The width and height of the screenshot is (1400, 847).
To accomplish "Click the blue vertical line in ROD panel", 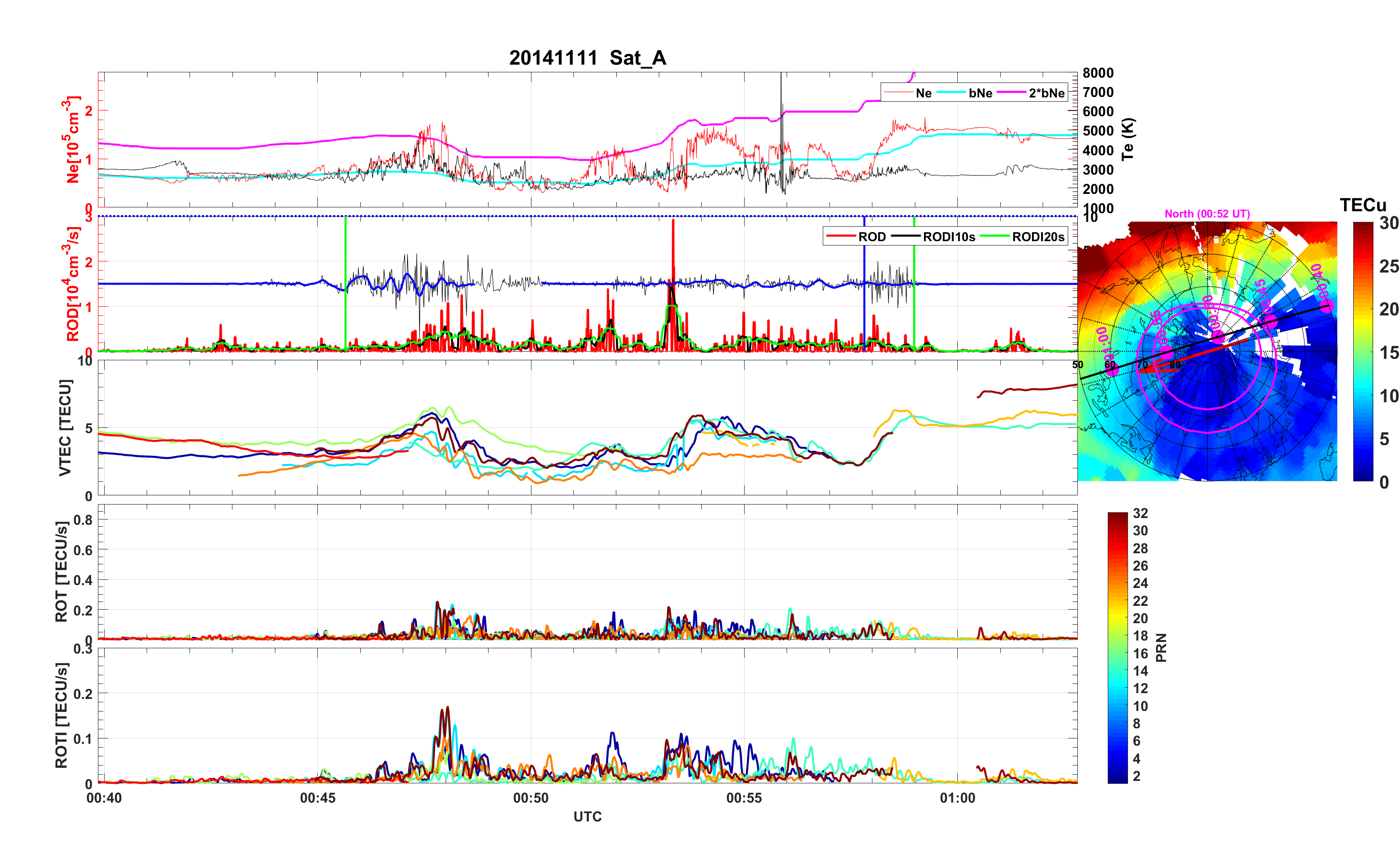I will [864, 256].
